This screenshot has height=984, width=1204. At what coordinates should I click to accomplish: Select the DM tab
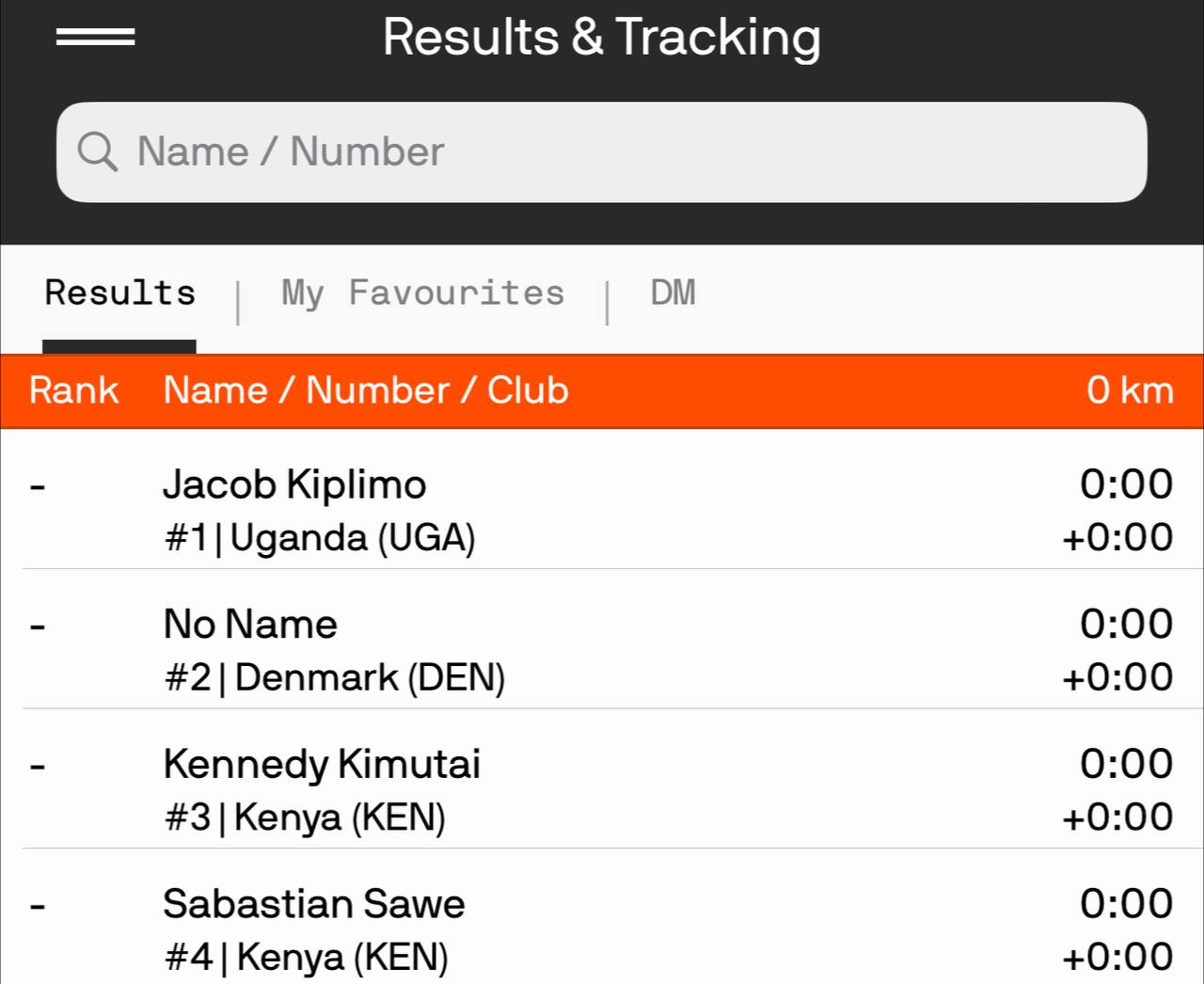pos(673,294)
